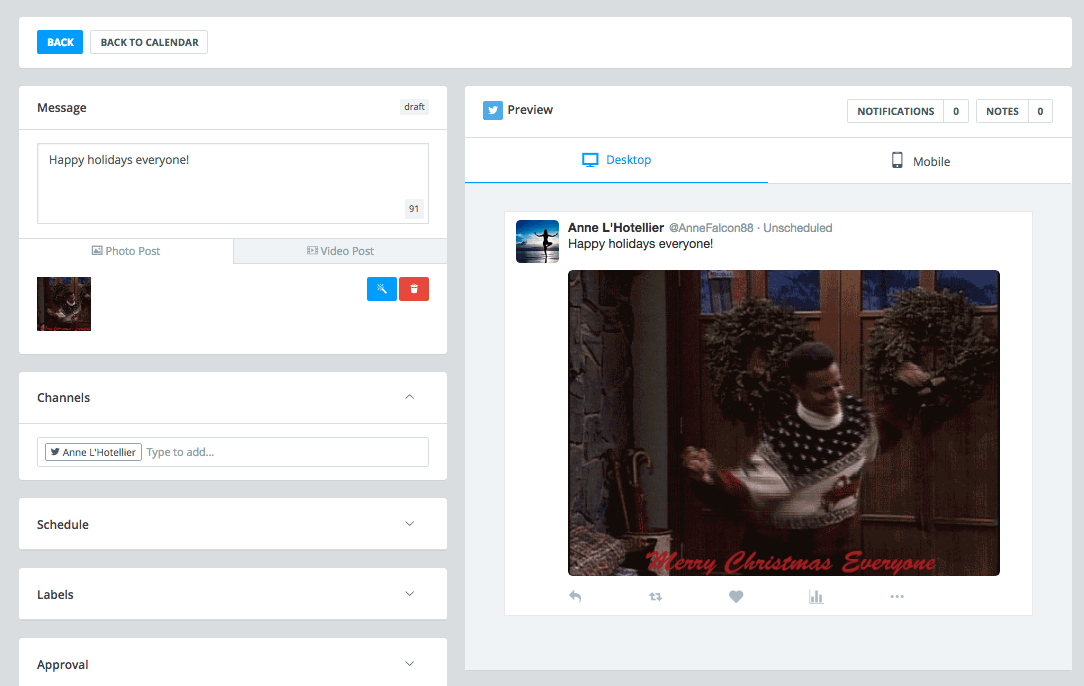Open the attached photo thumbnail
The image size is (1084, 686).
click(x=64, y=304)
